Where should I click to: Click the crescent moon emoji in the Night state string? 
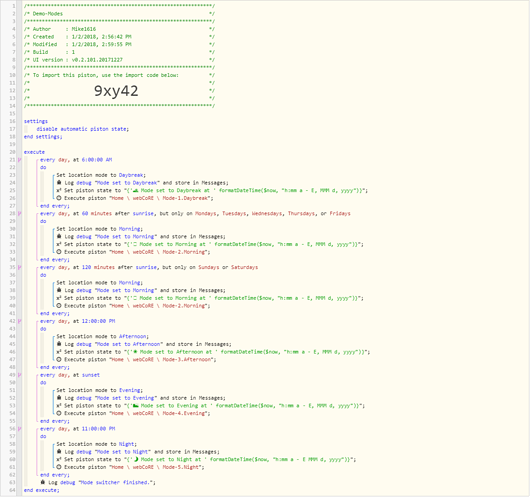[x=136, y=461]
